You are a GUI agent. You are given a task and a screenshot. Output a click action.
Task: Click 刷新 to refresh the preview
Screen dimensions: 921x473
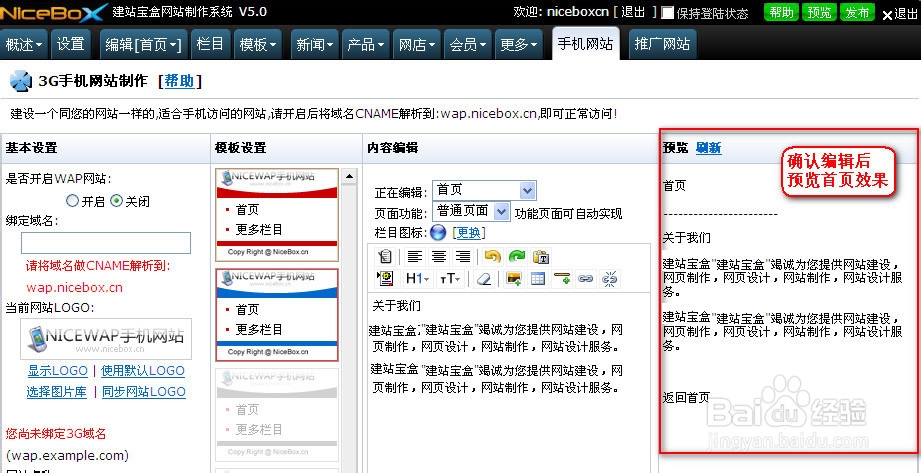(x=708, y=148)
